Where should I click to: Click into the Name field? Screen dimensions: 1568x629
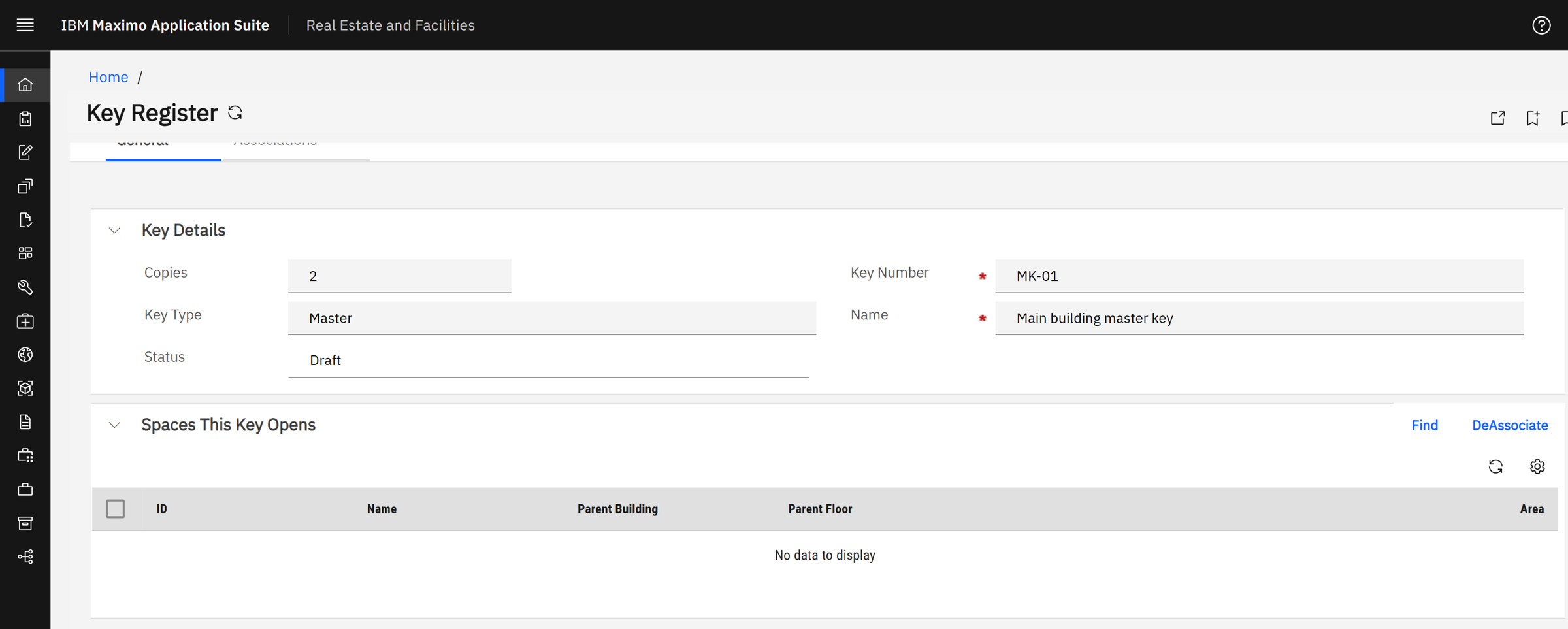(1259, 318)
